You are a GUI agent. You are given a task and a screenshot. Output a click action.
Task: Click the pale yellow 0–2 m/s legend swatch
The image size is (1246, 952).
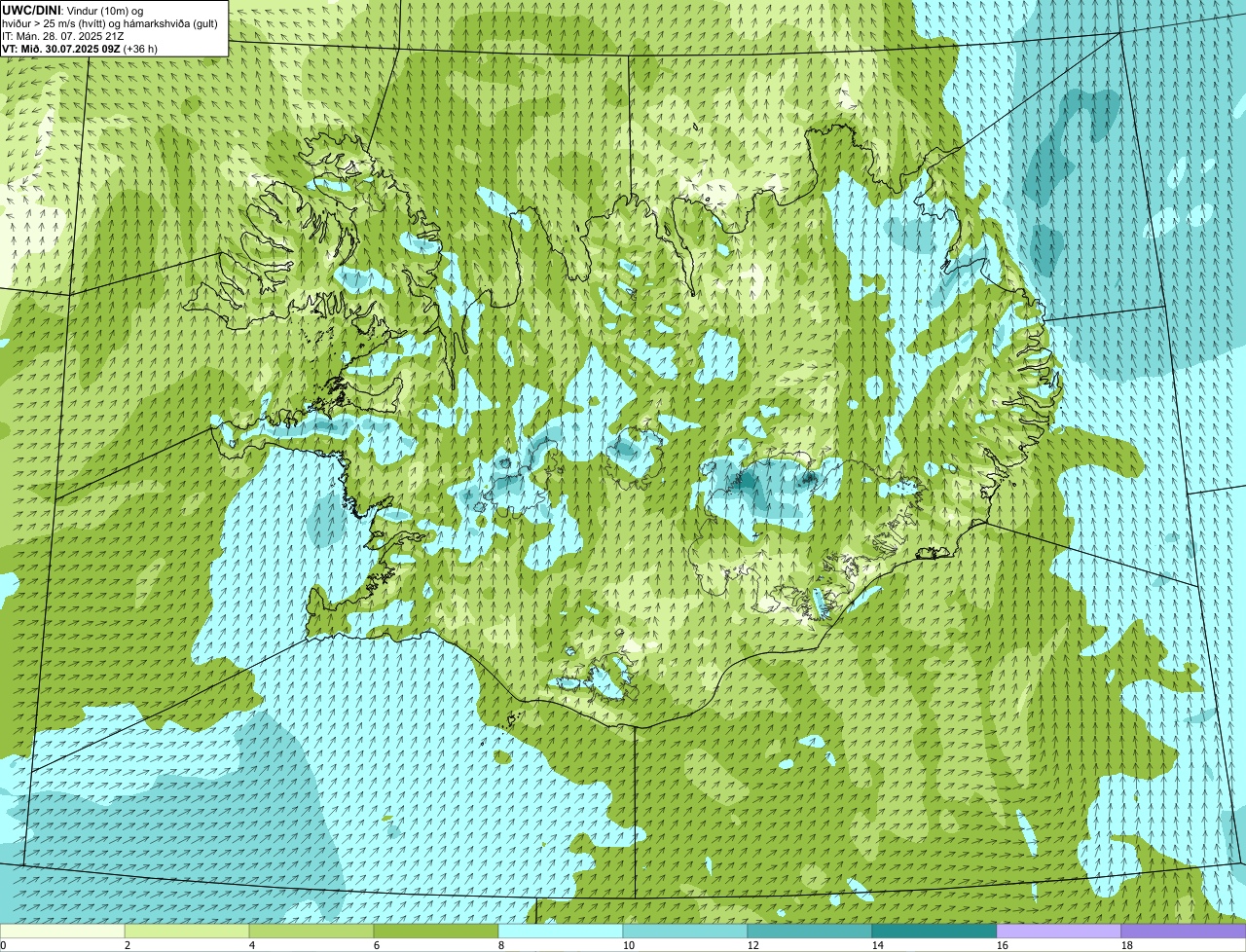tap(62, 932)
